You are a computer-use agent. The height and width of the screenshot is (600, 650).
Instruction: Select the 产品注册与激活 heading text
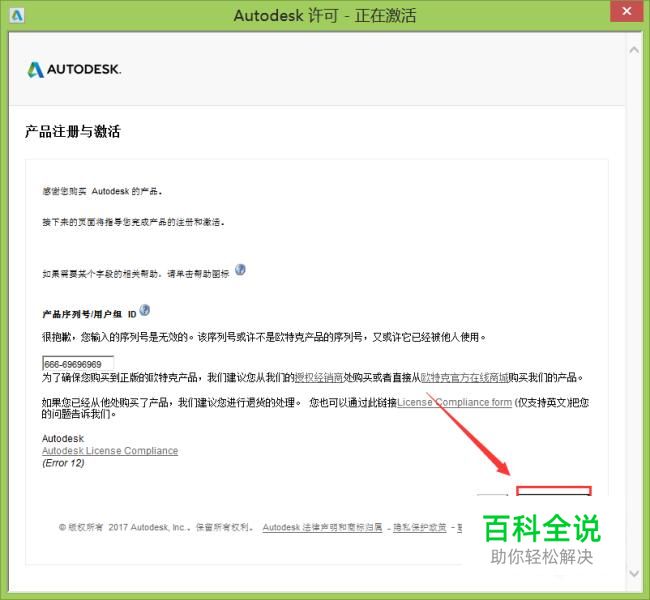tap(73, 131)
